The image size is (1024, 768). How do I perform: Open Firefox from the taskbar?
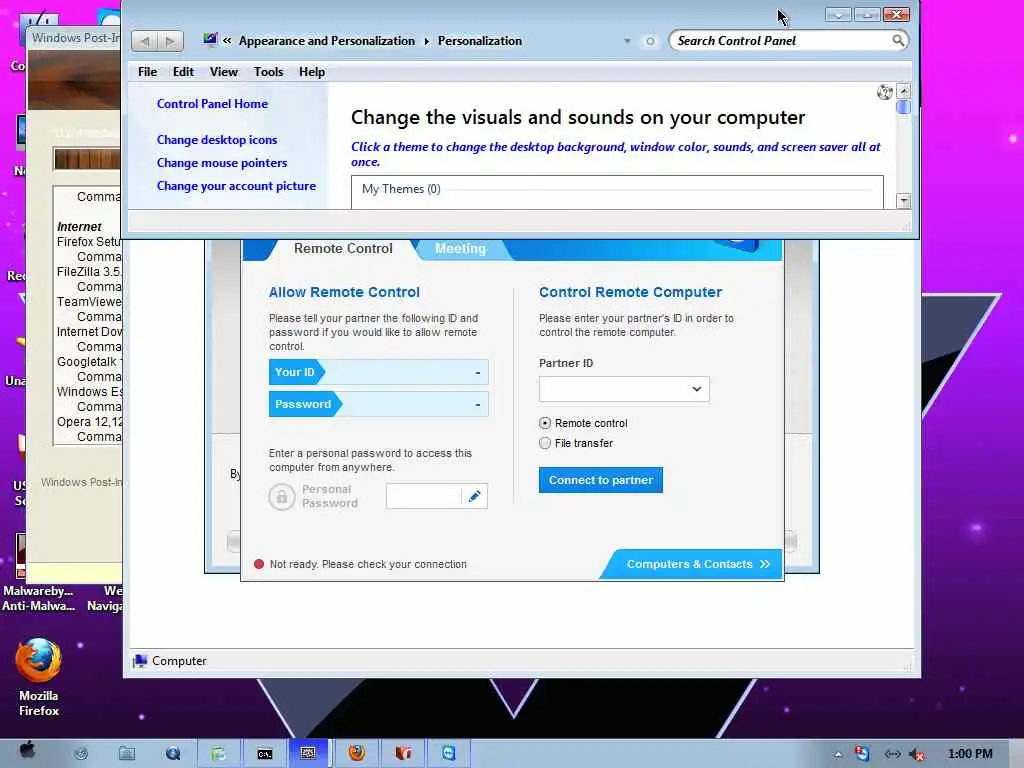[x=357, y=753]
